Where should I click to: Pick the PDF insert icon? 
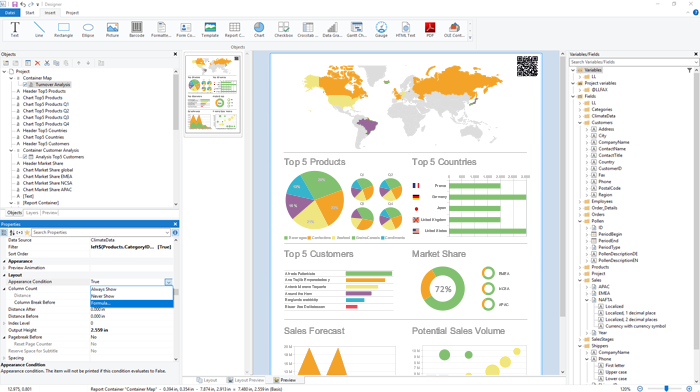(x=429, y=29)
